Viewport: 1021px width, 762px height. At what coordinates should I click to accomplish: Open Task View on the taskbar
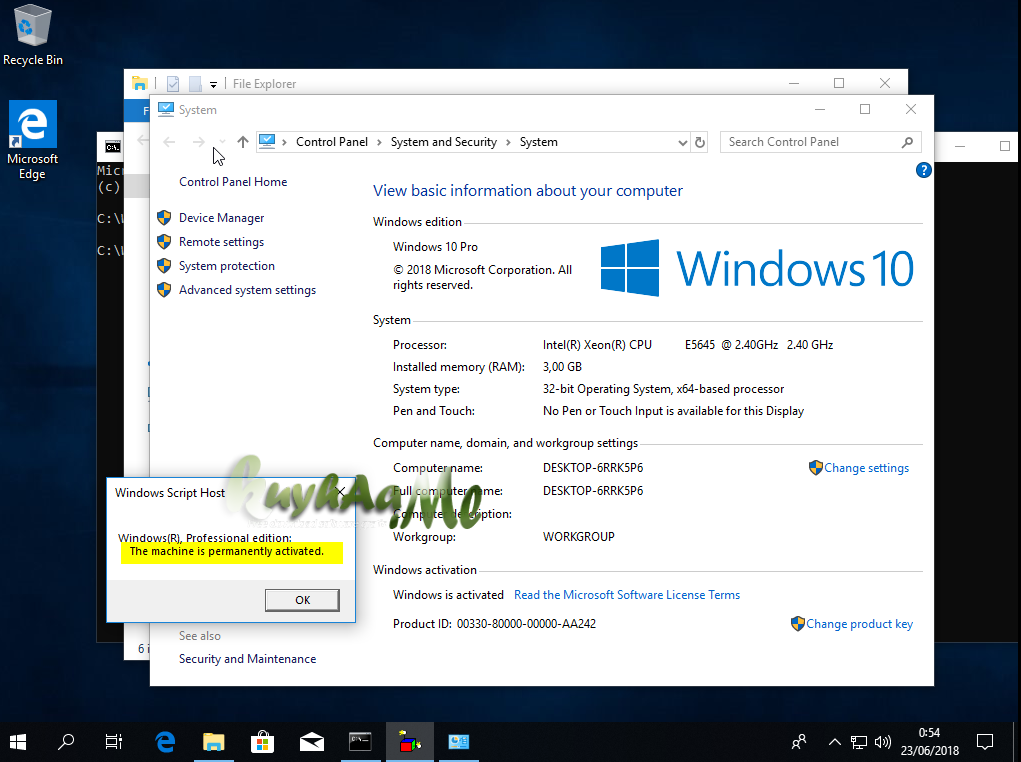(x=114, y=742)
